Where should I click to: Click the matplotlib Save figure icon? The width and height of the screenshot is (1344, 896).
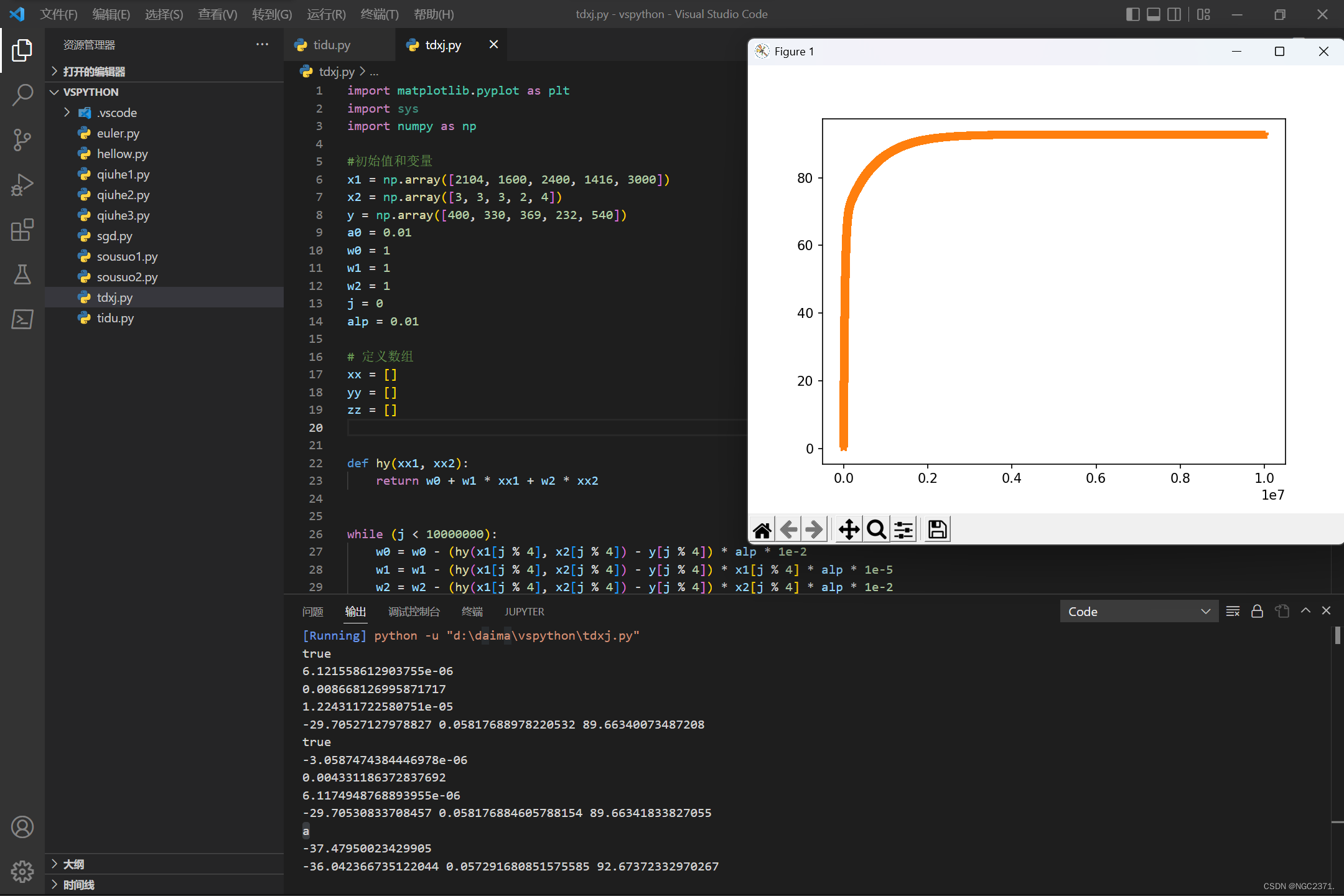(x=937, y=530)
